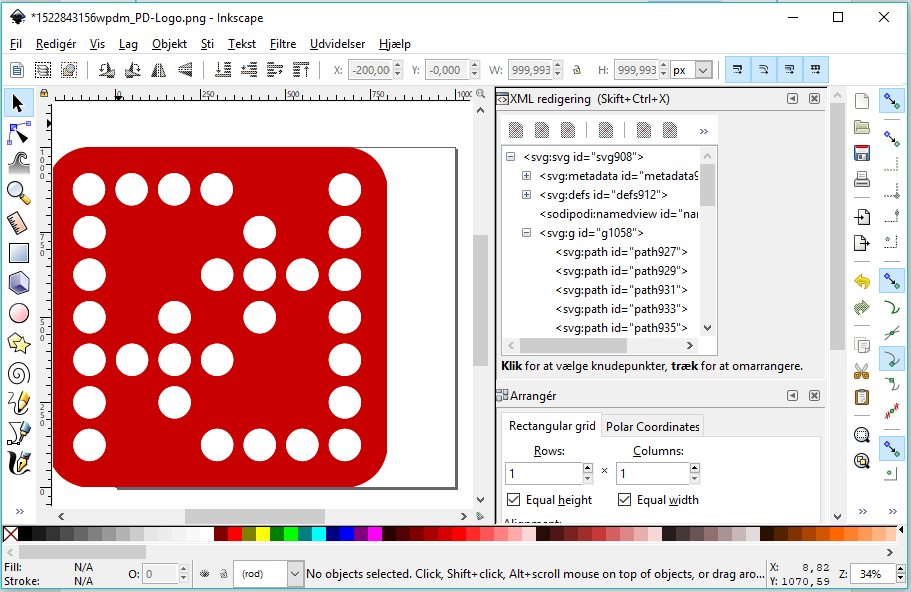Image resolution: width=911 pixels, height=592 pixels.
Task: Toggle moving gradients with objects
Action: click(x=790, y=70)
